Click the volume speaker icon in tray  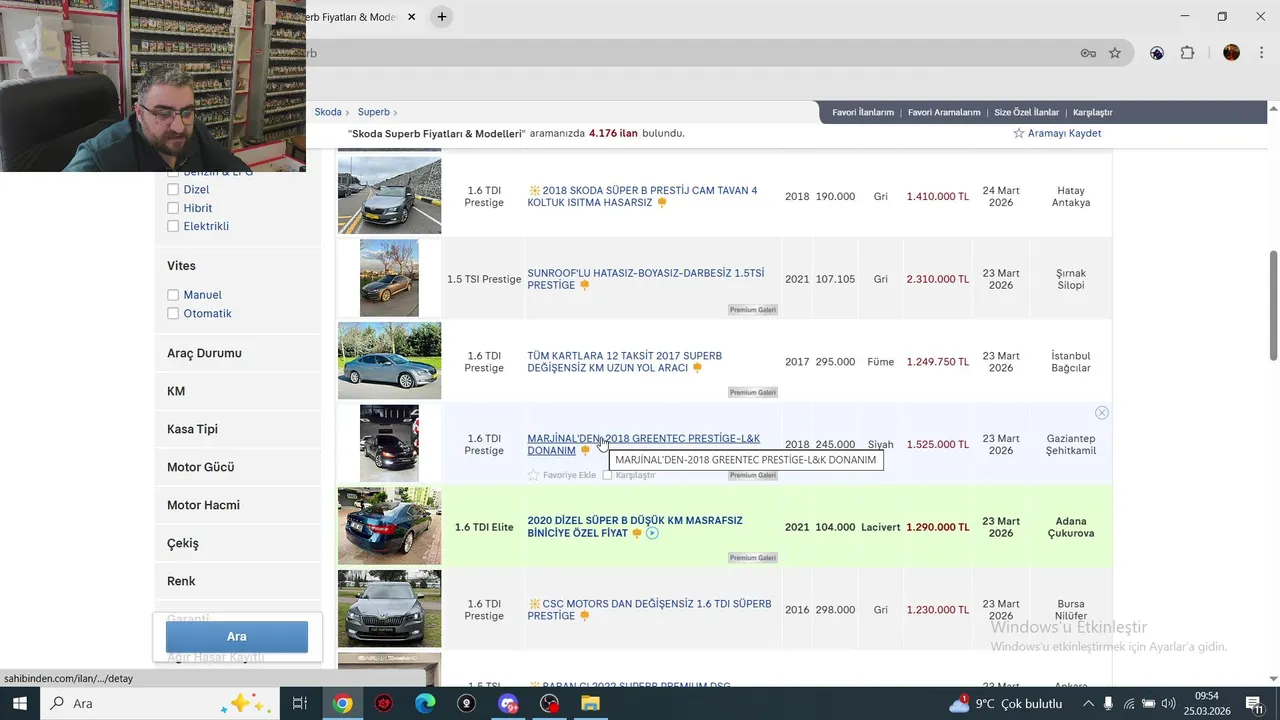click(1167, 703)
